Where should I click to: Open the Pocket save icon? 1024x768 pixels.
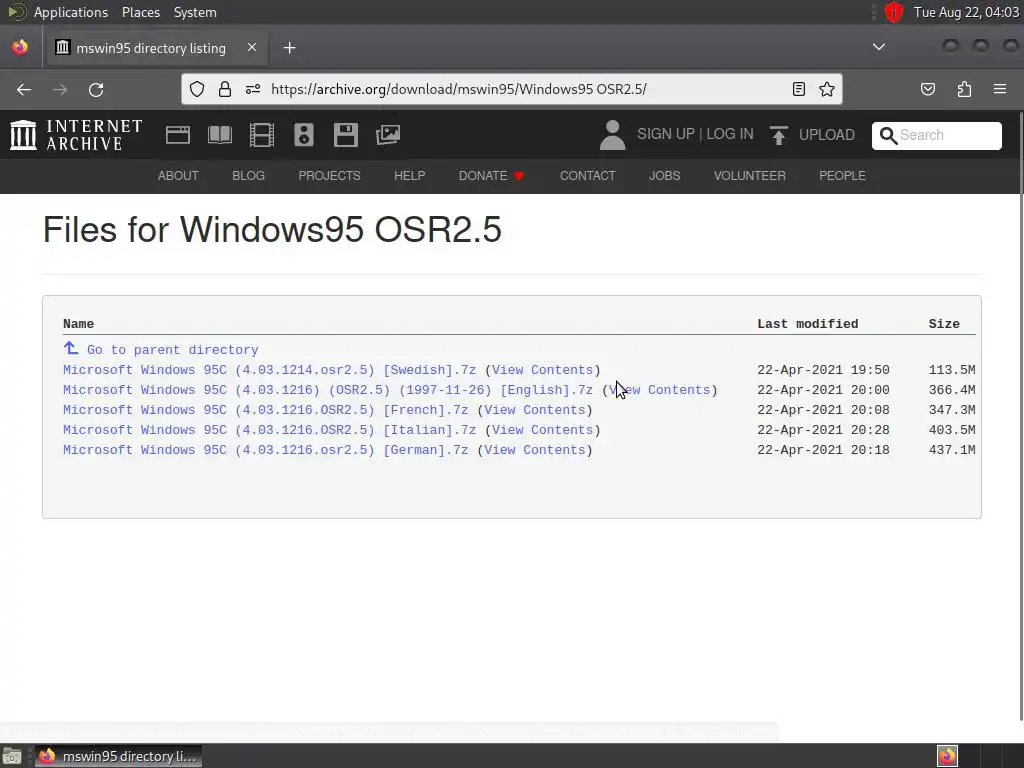[928, 89]
